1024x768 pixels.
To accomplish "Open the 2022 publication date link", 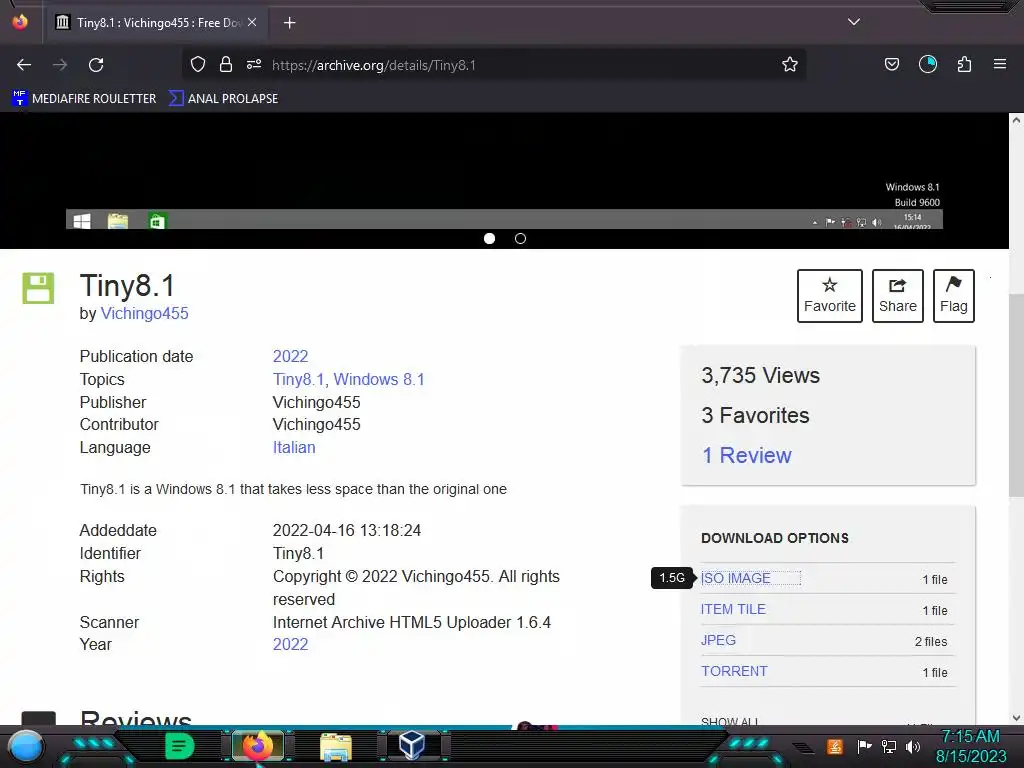I will (290, 356).
